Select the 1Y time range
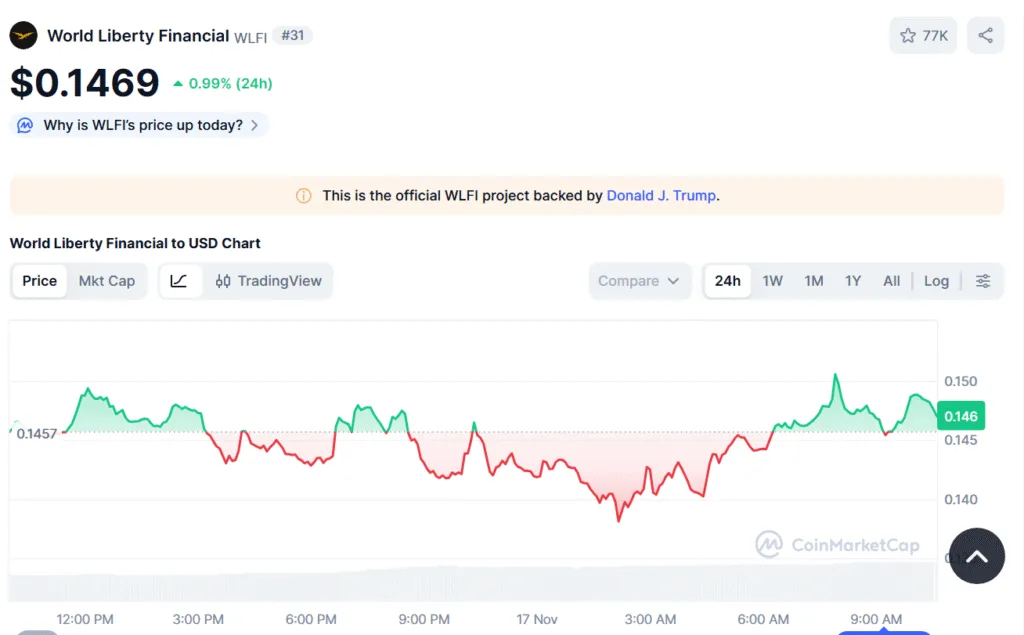Screen dimensions: 1024x635 pyautogui.click(x=853, y=281)
